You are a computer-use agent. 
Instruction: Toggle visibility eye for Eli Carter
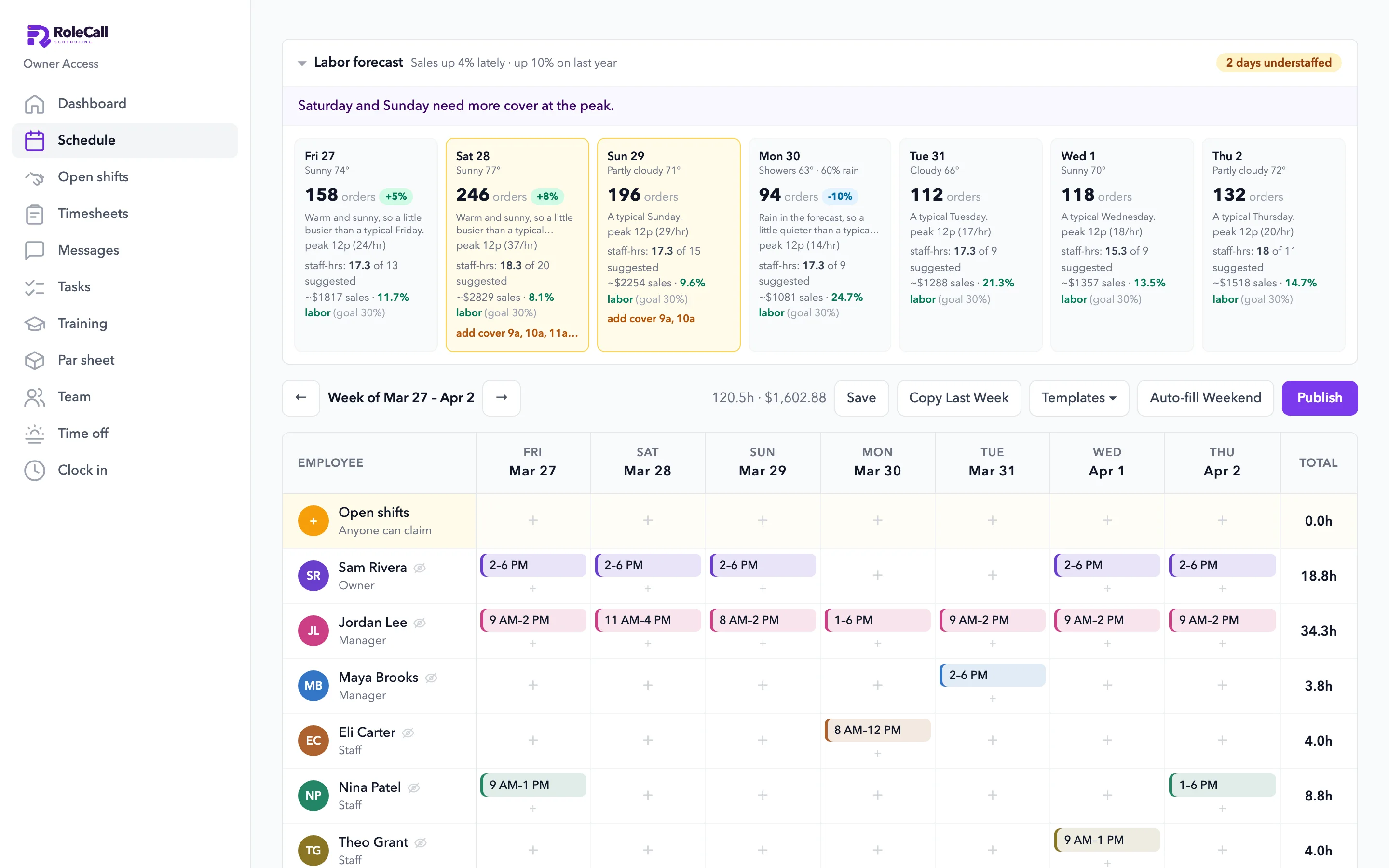[408, 732]
